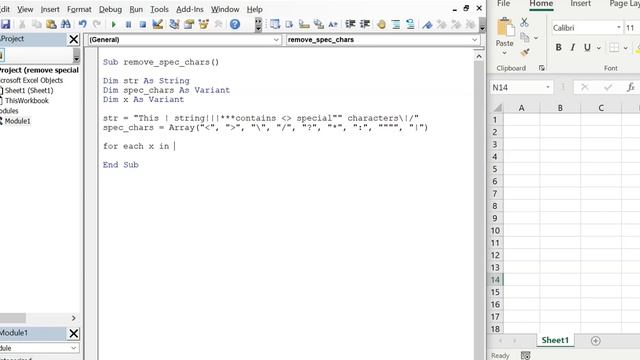Select column B header in Excel
Screen dimensions: 640x360
(560, 108)
